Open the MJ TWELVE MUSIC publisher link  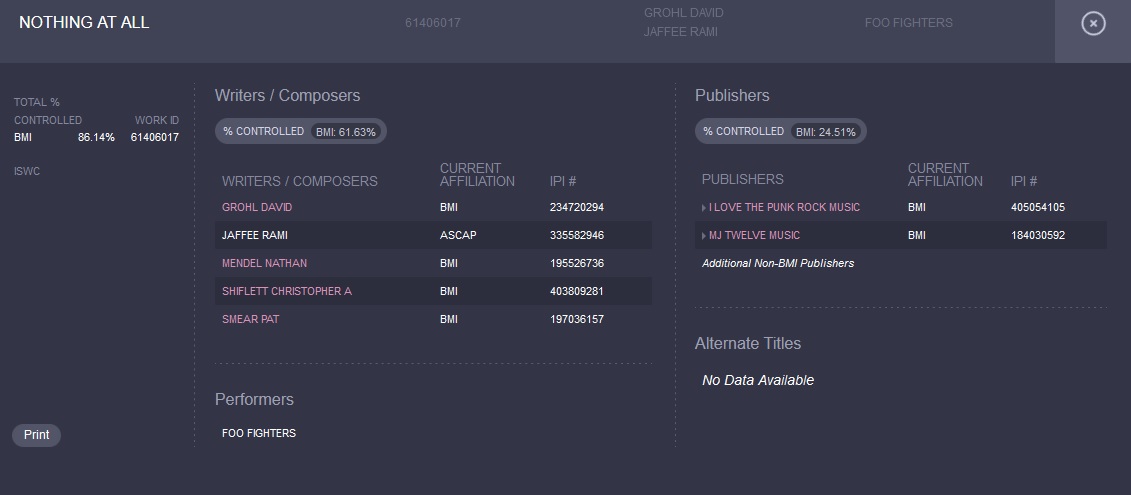[754, 236]
